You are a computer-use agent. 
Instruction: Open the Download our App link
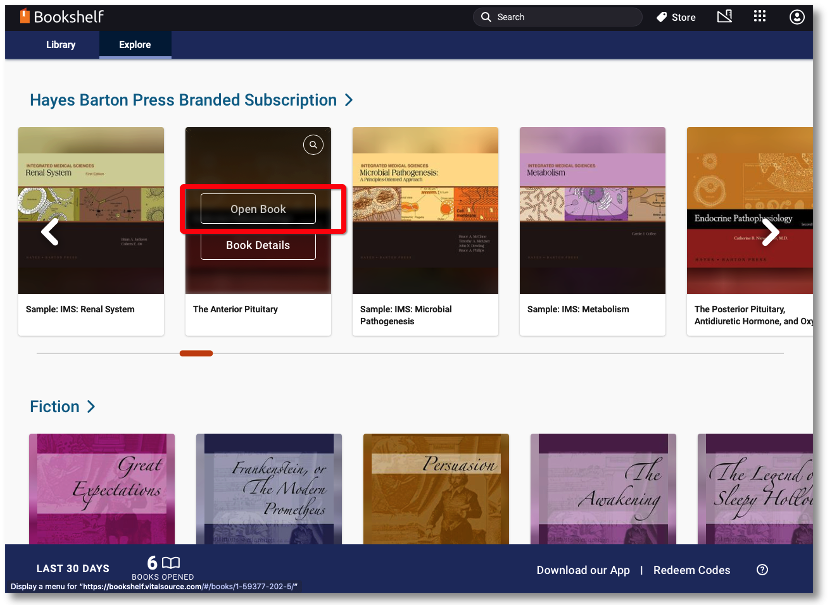(x=583, y=570)
